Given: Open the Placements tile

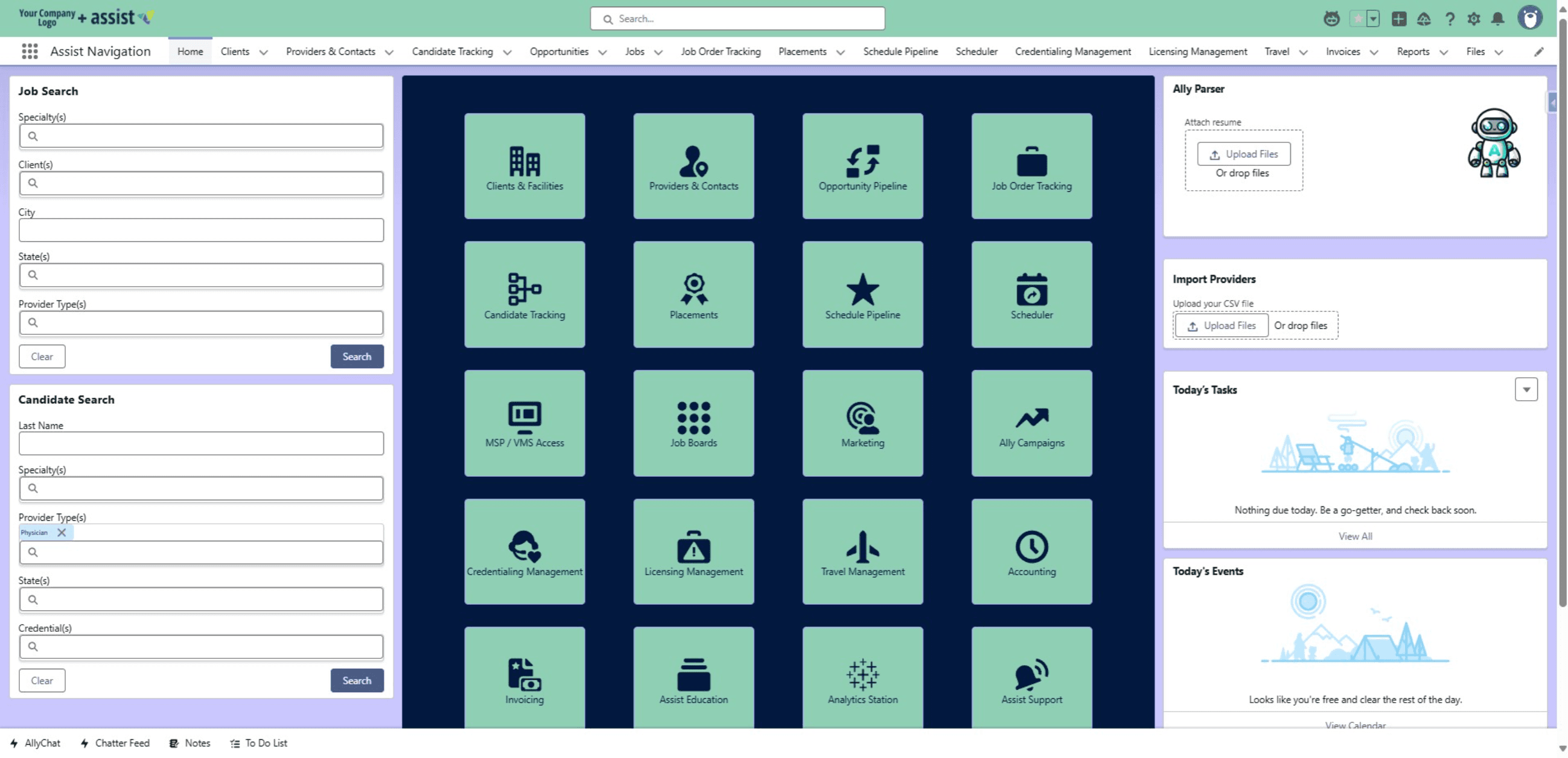Looking at the screenshot, I should click(693, 295).
